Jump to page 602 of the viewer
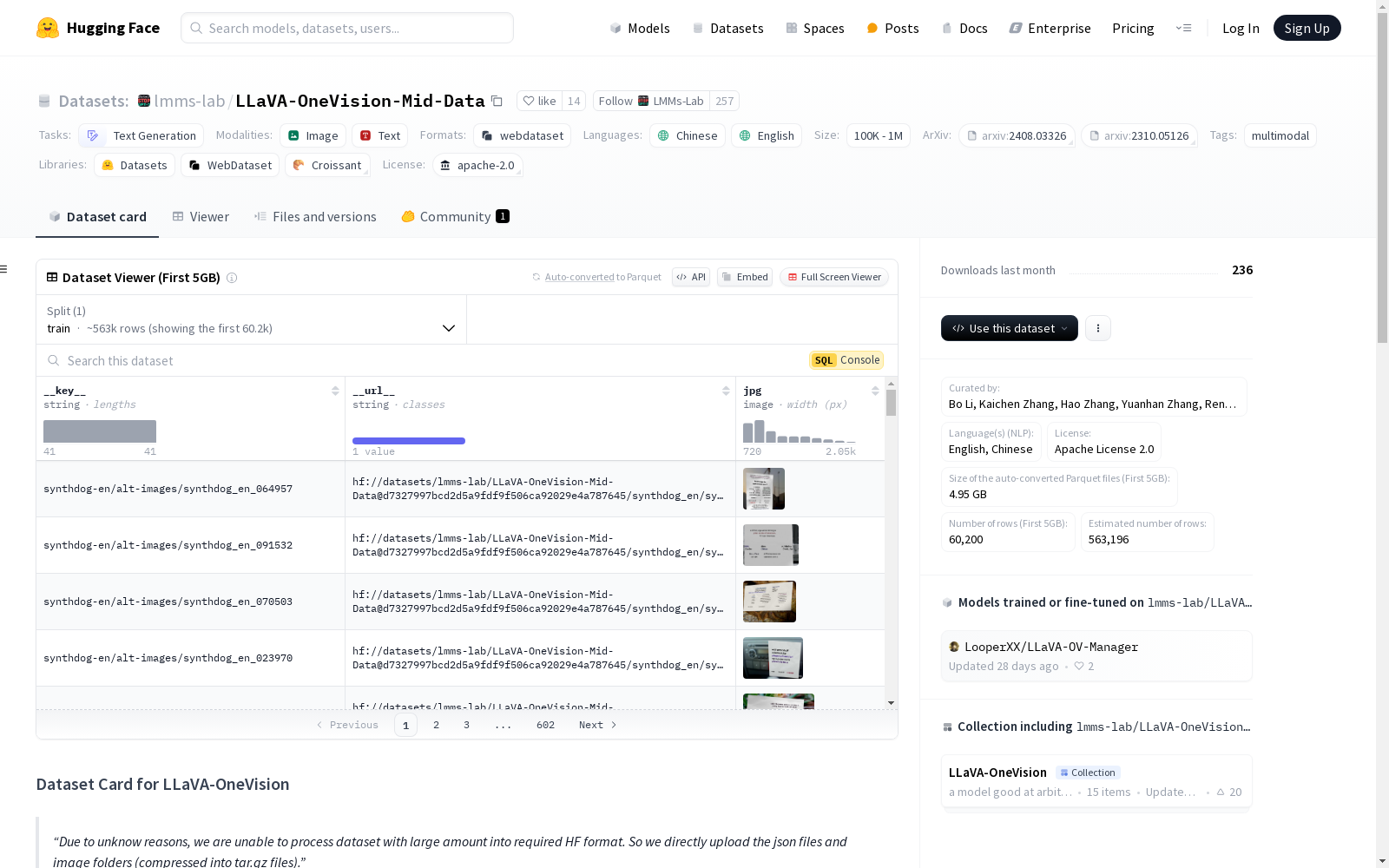Screen dimensions: 1389x868 point(545,725)
